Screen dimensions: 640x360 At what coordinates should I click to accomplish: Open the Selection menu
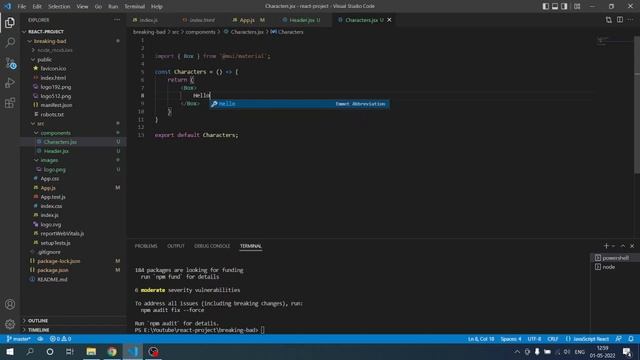coord(59,6)
